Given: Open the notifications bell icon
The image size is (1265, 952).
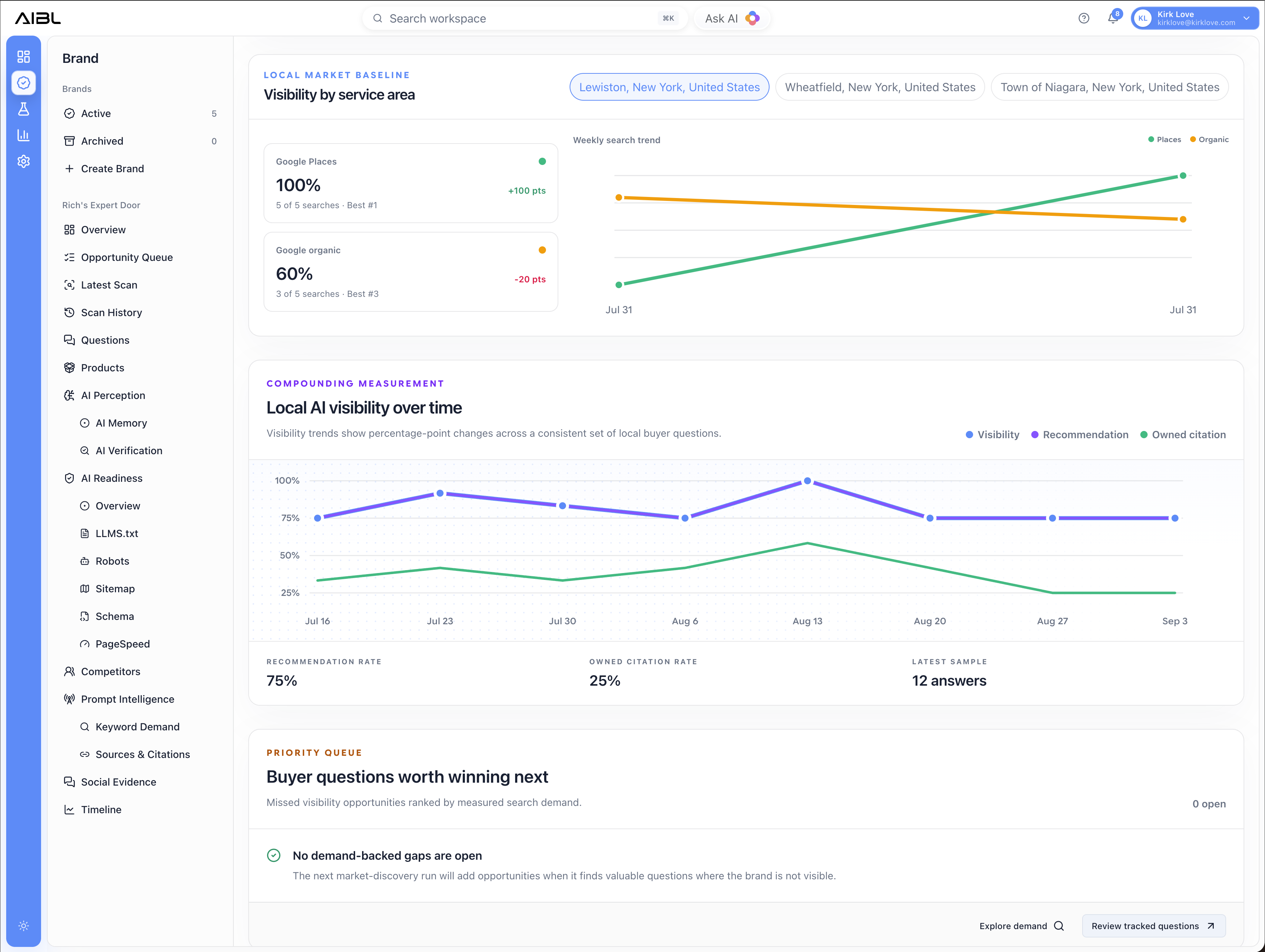Looking at the screenshot, I should click(x=1113, y=18).
